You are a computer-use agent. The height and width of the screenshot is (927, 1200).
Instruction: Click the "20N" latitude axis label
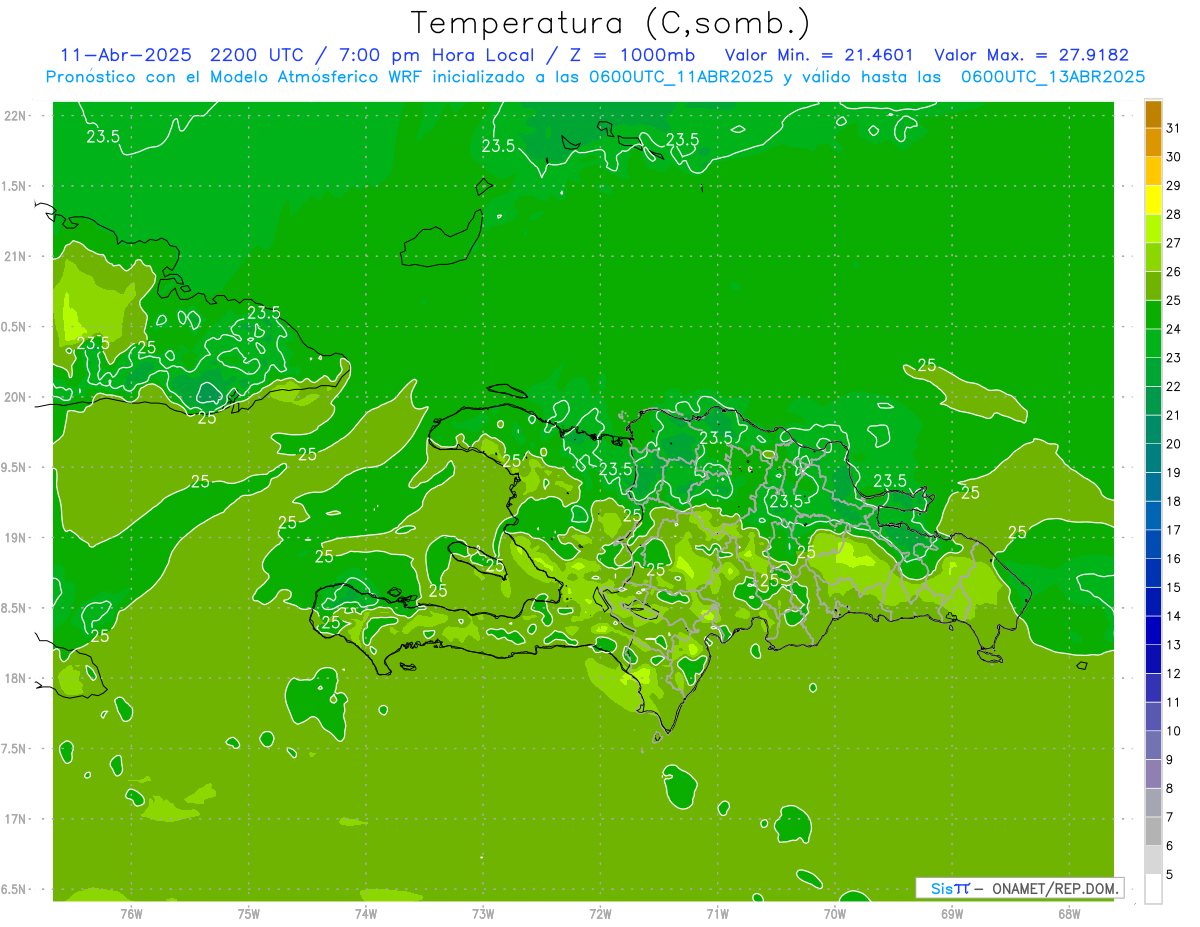[15, 397]
